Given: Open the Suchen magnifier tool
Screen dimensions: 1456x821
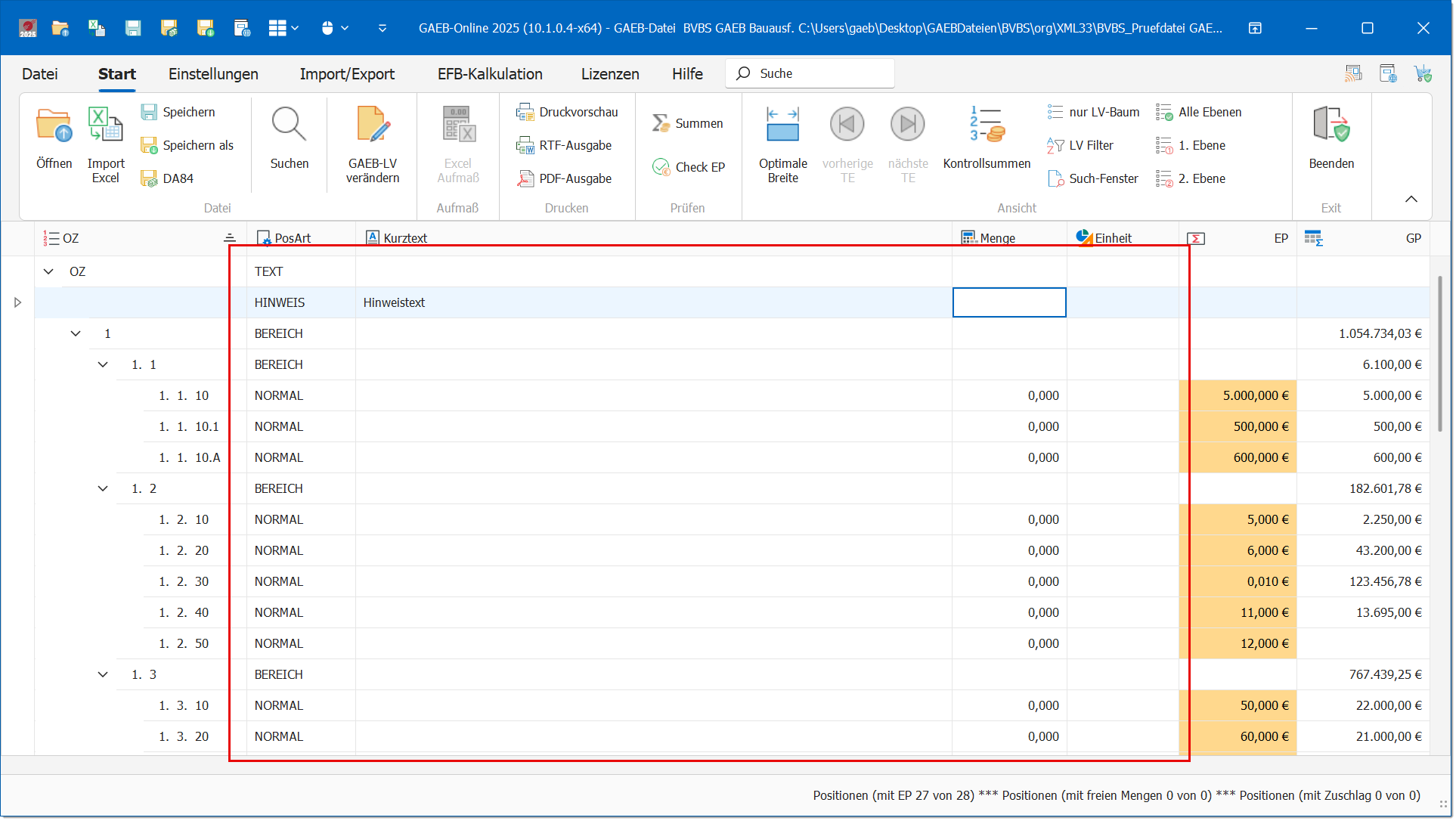Looking at the screenshot, I should pyautogui.click(x=289, y=125).
